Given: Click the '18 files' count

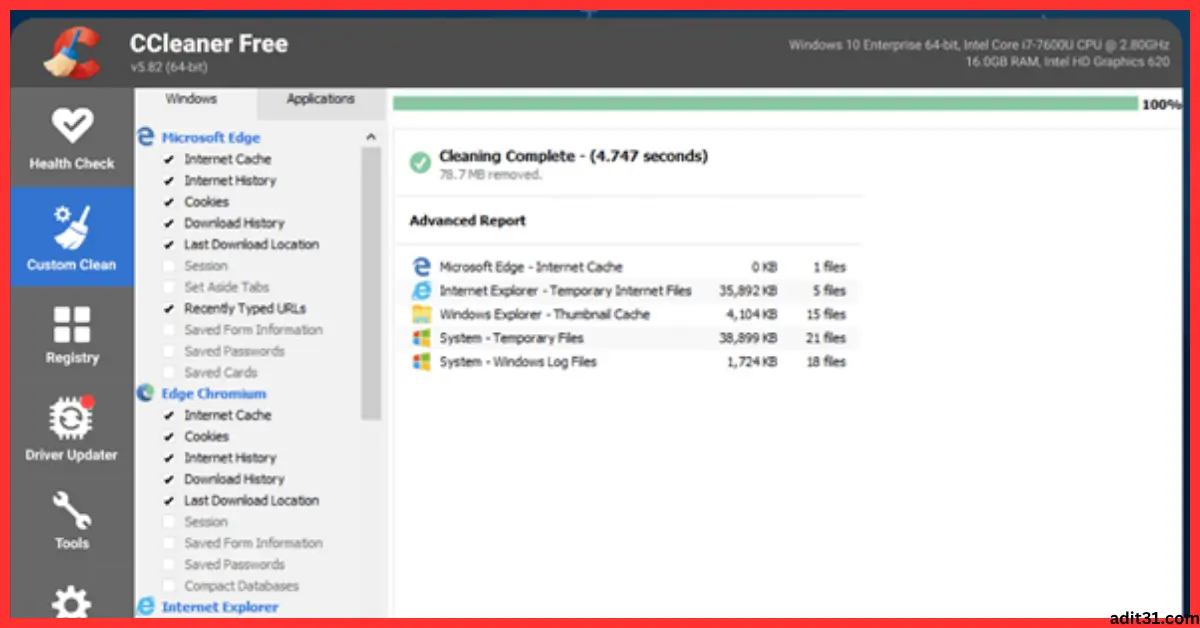Looking at the screenshot, I should pos(828,362).
